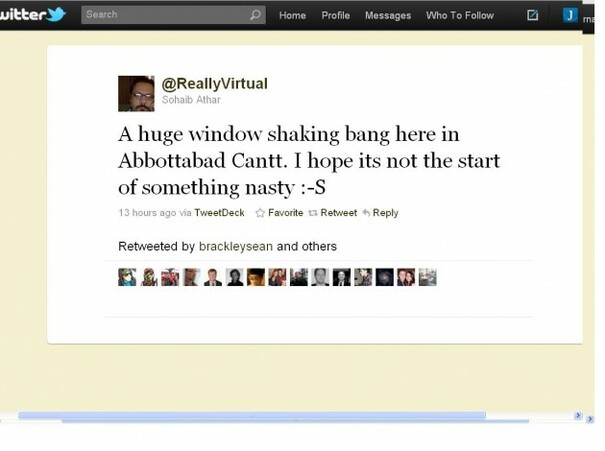Click the Twitter bird logo
This screenshot has width=605, height=451.
tap(57, 14)
